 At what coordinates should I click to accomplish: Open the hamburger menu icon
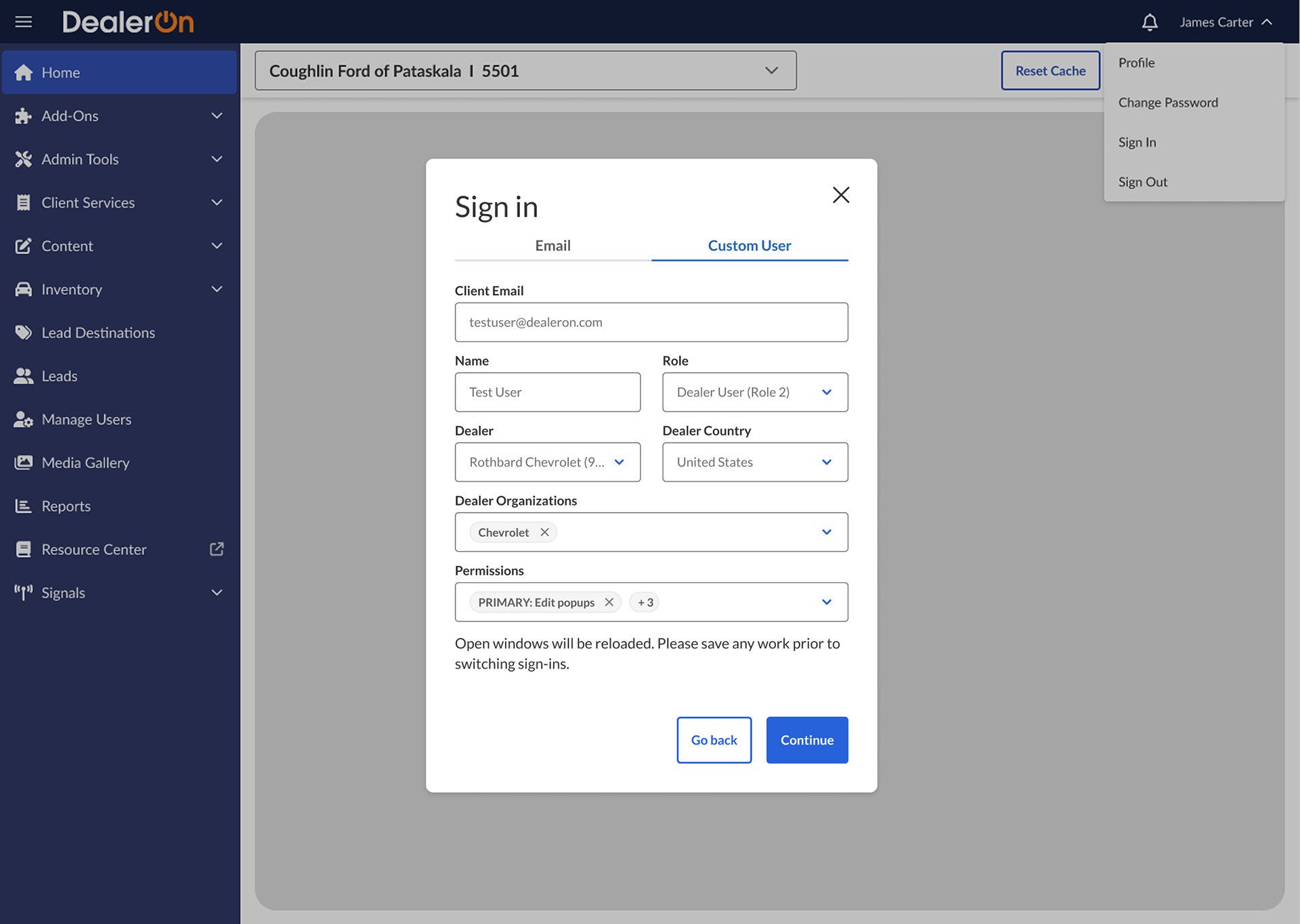[24, 22]
